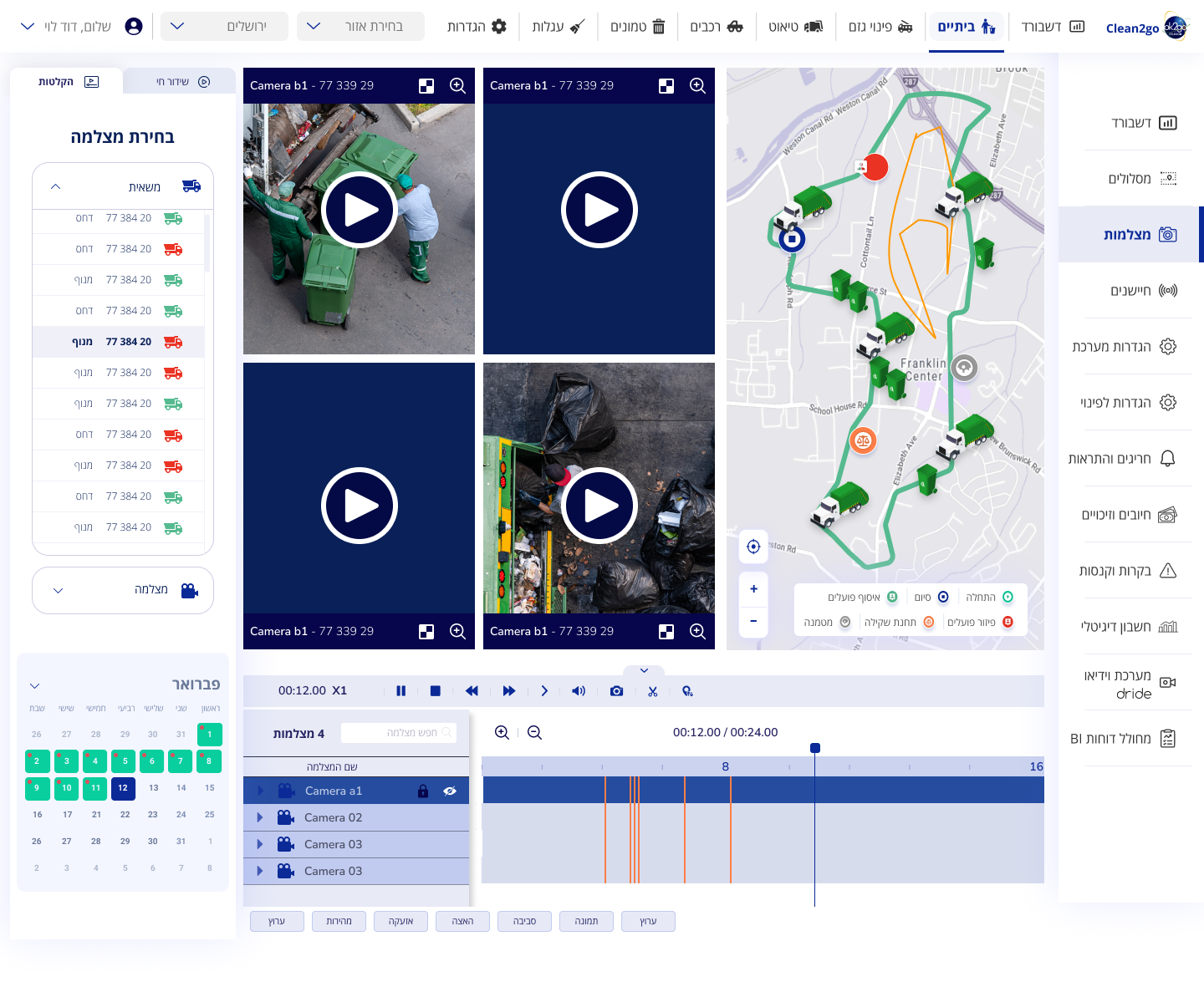Click the red location marker on map
The image size is (1204, 987).
coord(875,167)
